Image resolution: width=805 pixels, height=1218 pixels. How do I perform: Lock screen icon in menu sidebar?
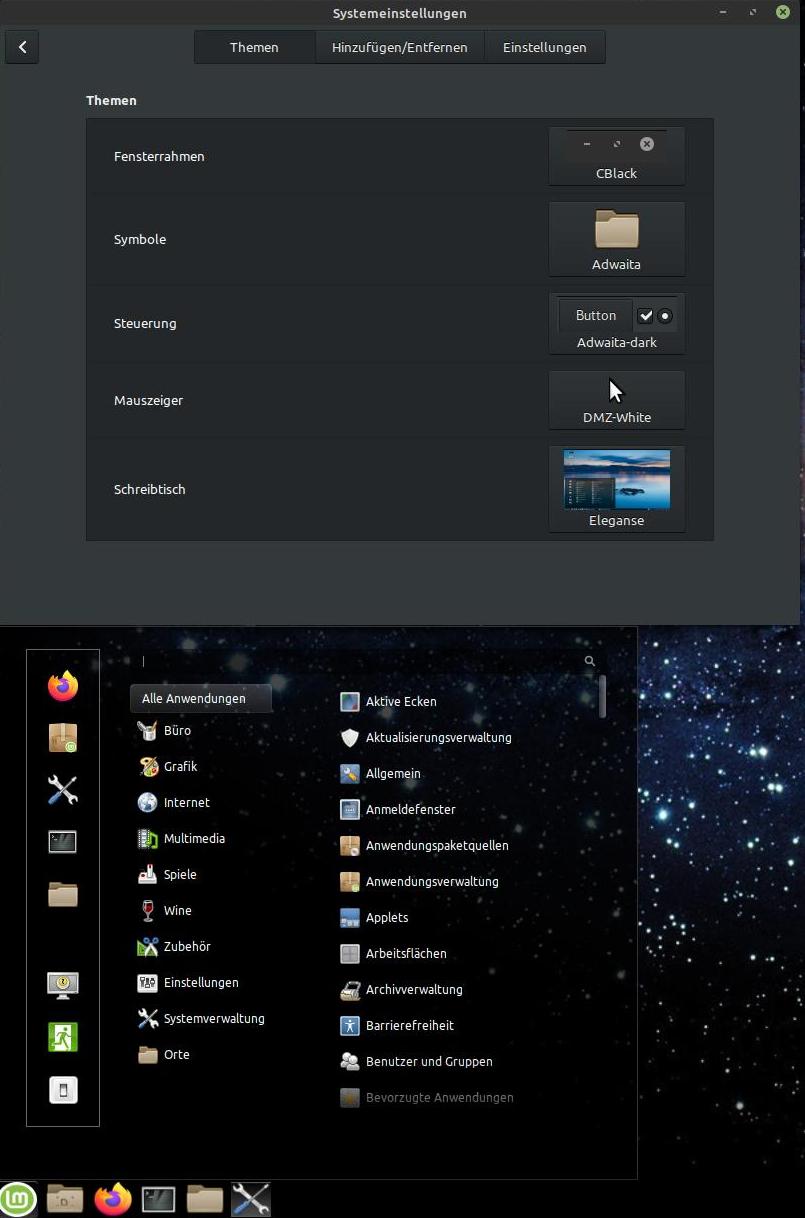tap(63, 985)
